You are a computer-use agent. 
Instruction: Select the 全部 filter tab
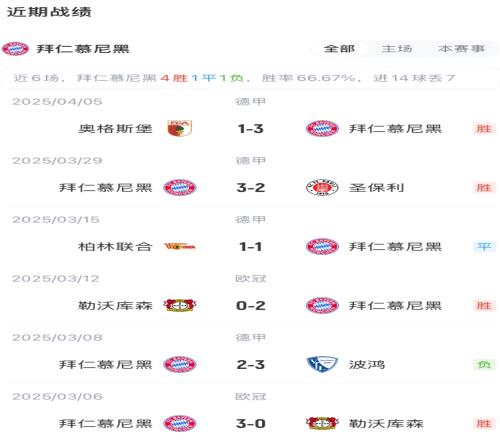(x=339, y=49)
